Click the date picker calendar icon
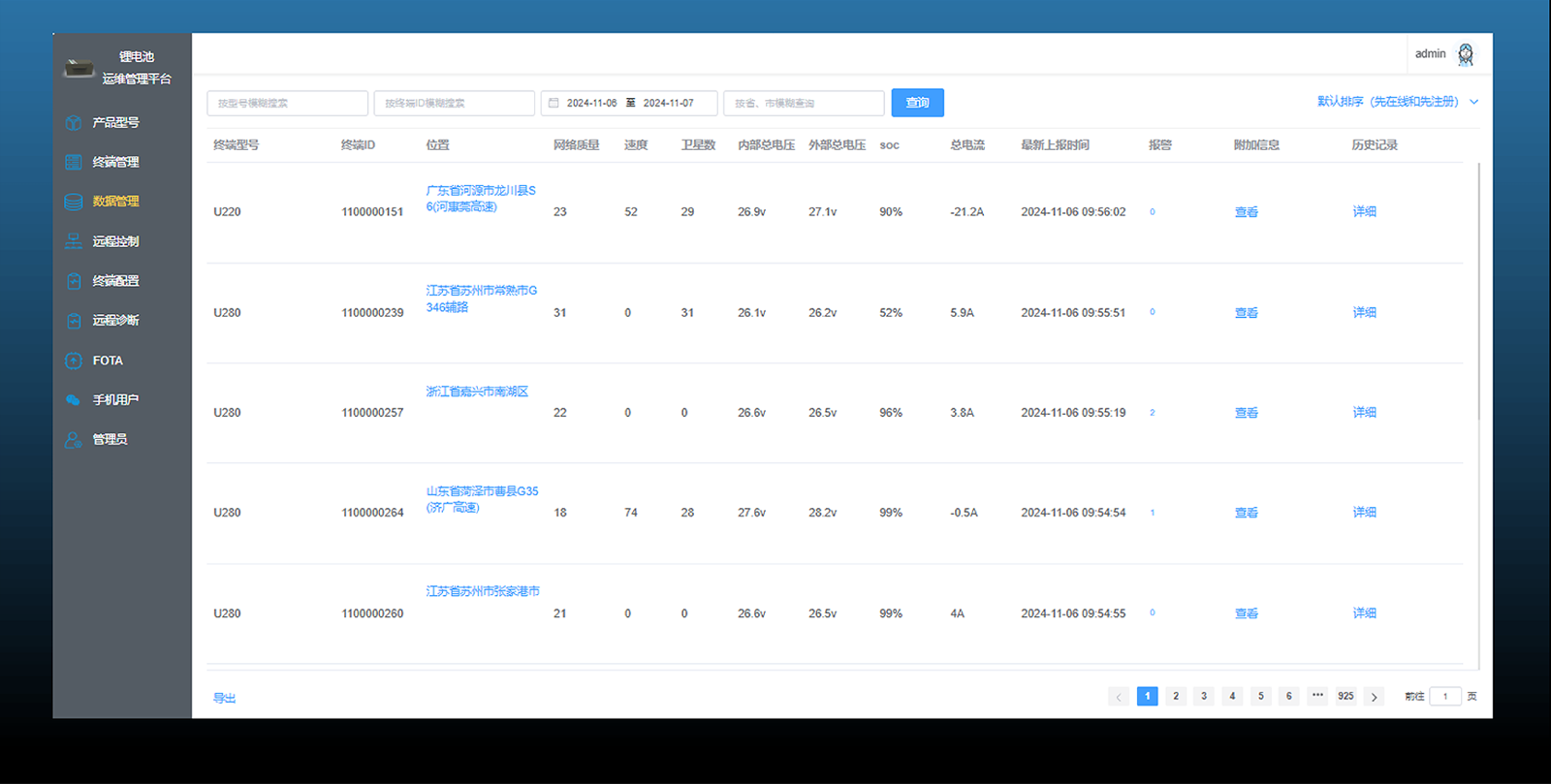This screenshot has height=784, width=1551. click(554, 103)
